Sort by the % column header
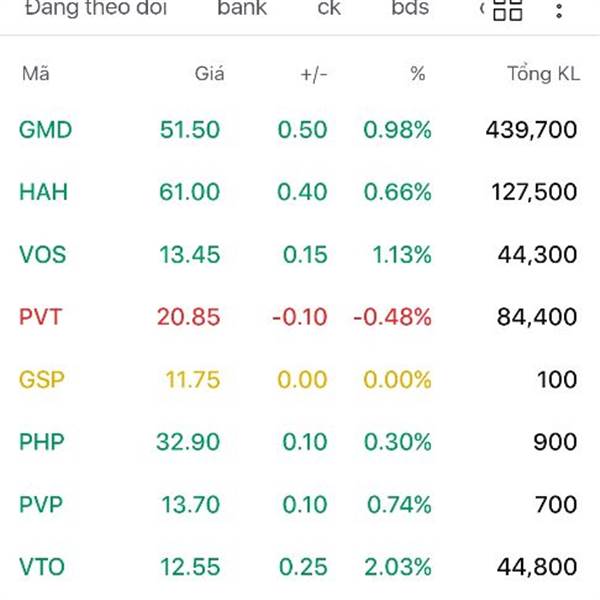 point(418,74)
